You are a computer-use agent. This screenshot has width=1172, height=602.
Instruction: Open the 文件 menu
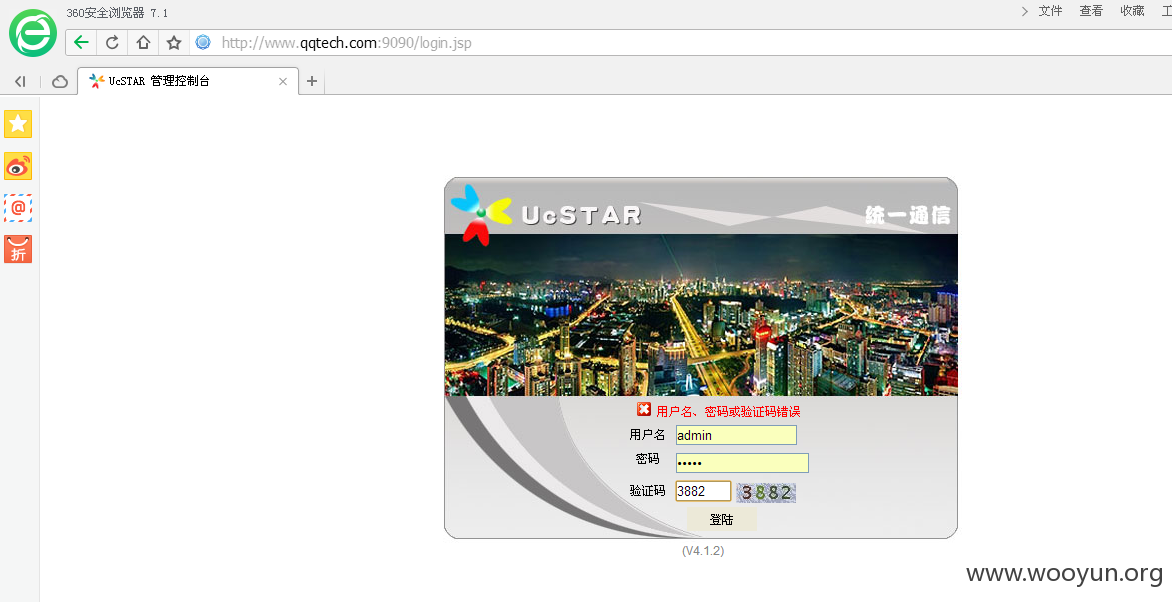[1050, 11]
